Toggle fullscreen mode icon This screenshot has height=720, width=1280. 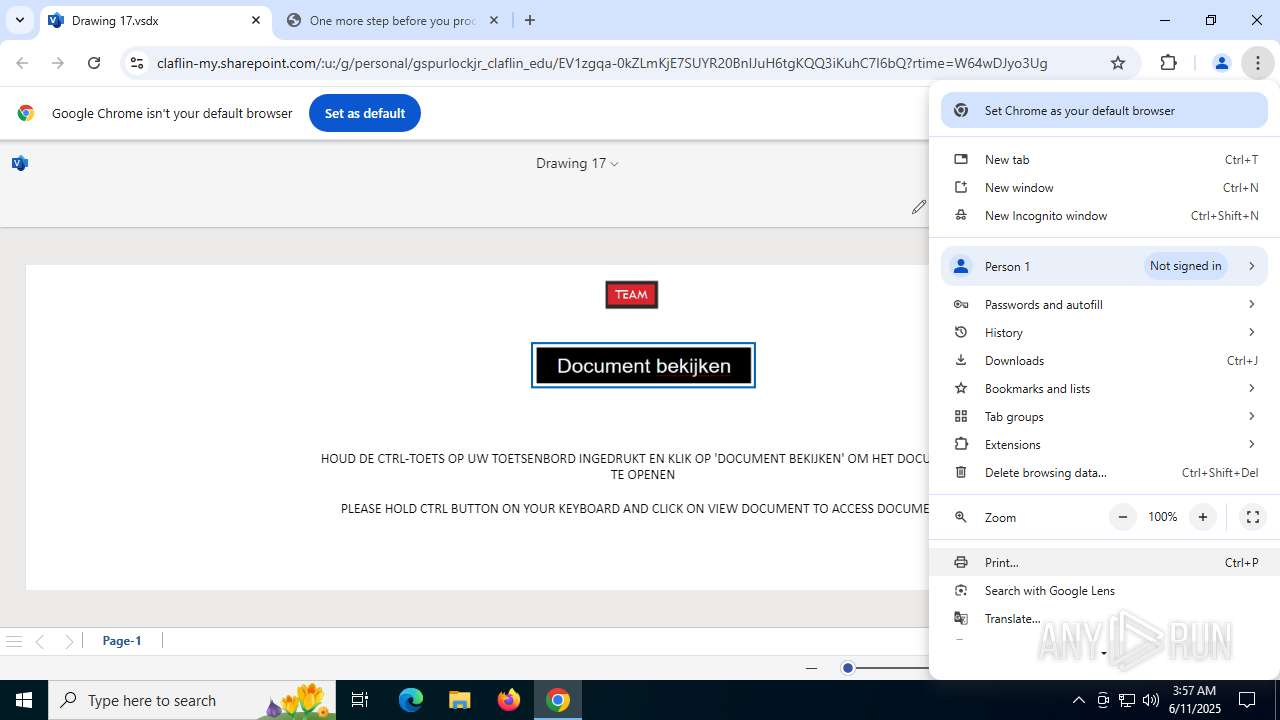click(1252, 517)
